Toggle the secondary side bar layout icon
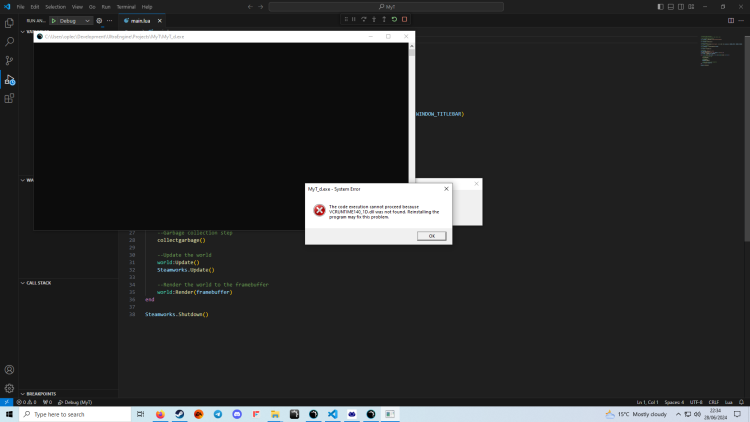750x422 pixels. [x=681, y=7]
